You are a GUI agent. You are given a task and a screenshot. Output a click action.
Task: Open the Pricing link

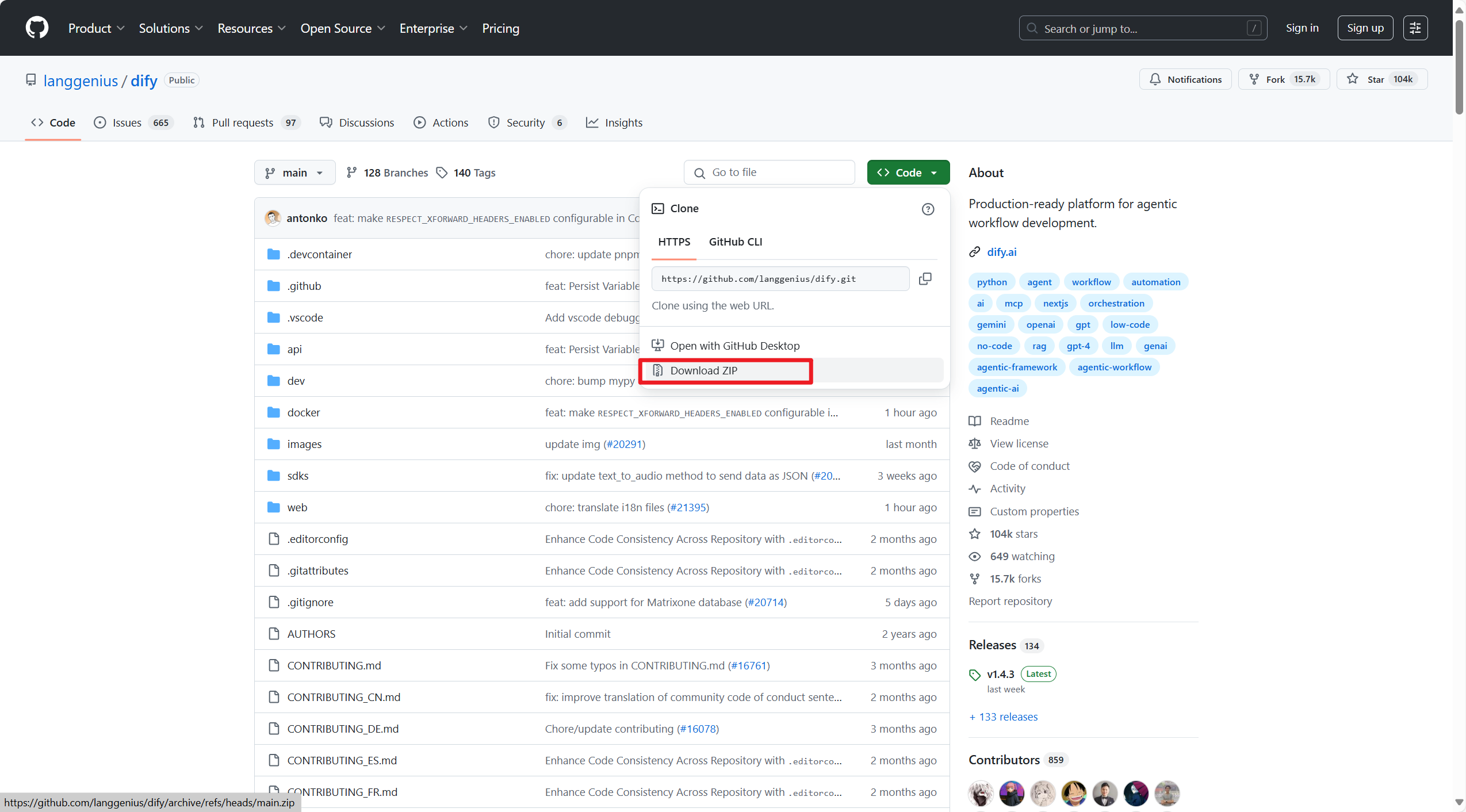pos(500,28)
